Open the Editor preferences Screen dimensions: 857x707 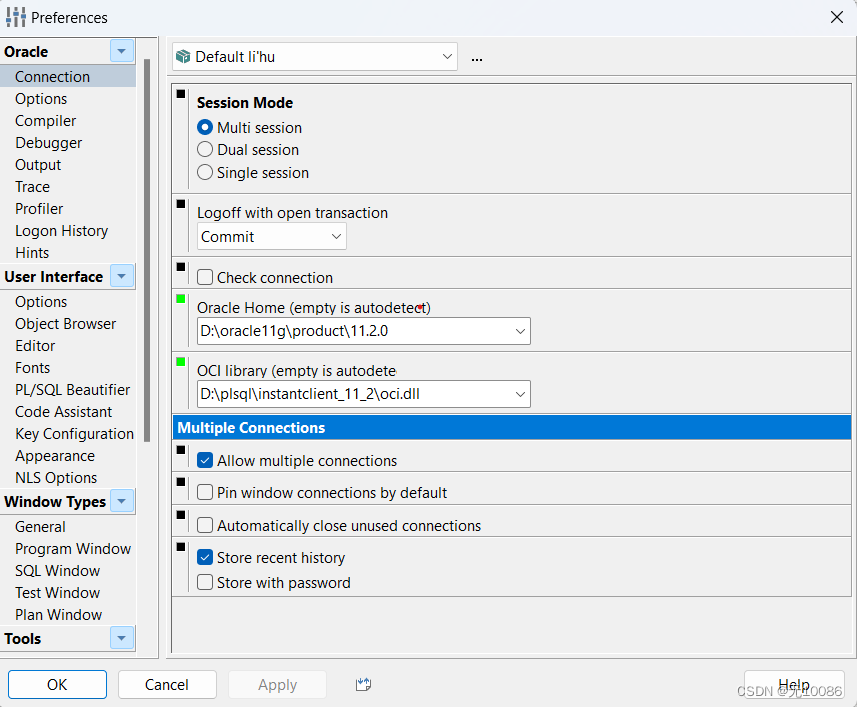pos(35,346)
